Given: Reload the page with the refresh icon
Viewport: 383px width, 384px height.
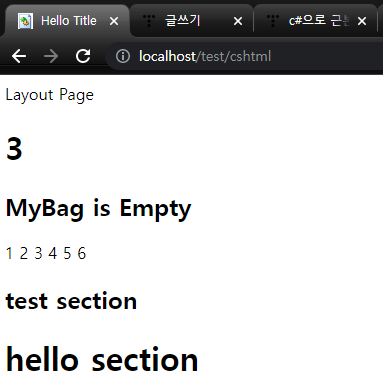Looking at the screenshot, I should pyautogui.click(x=83, y=56).
